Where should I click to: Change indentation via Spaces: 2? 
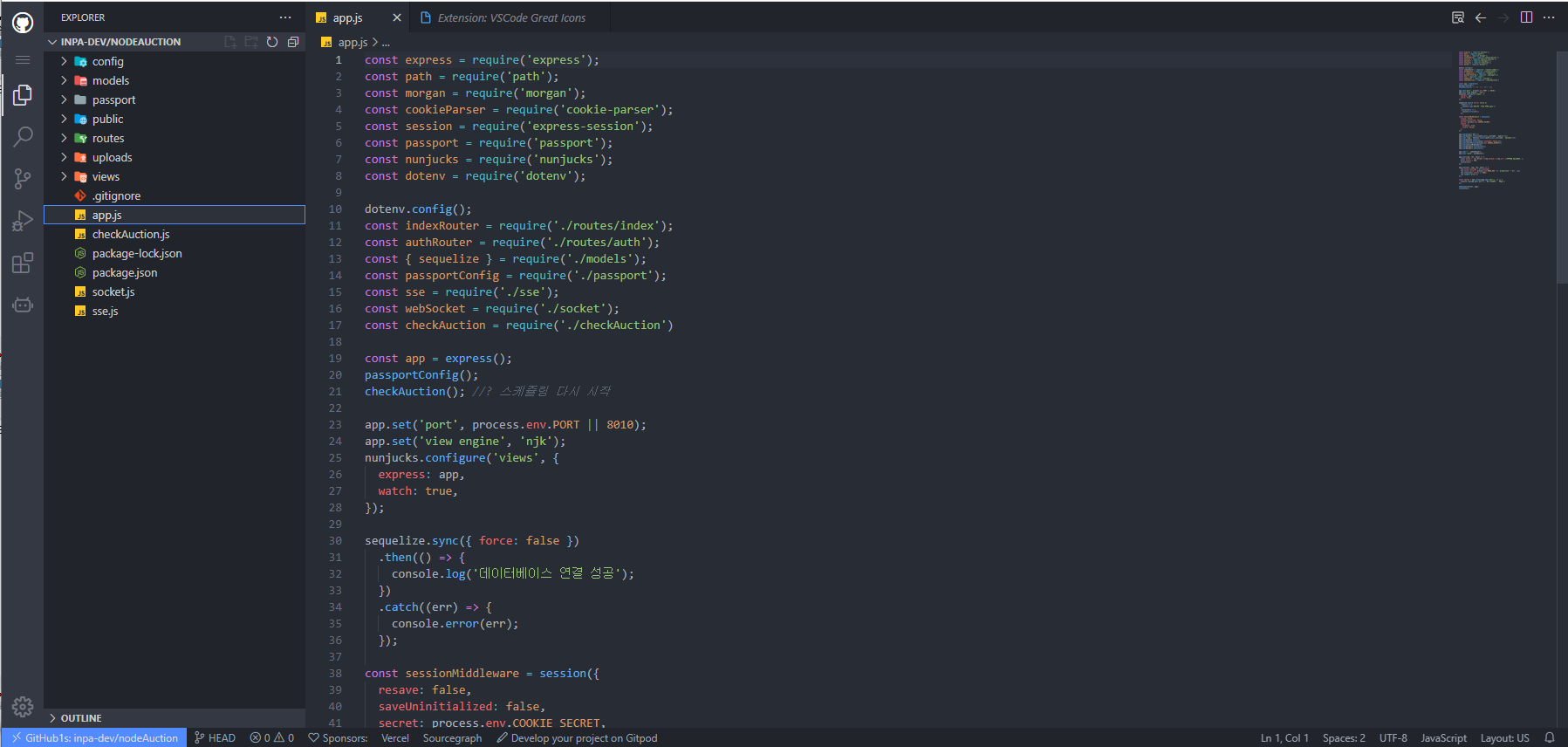coord(1344,738)
